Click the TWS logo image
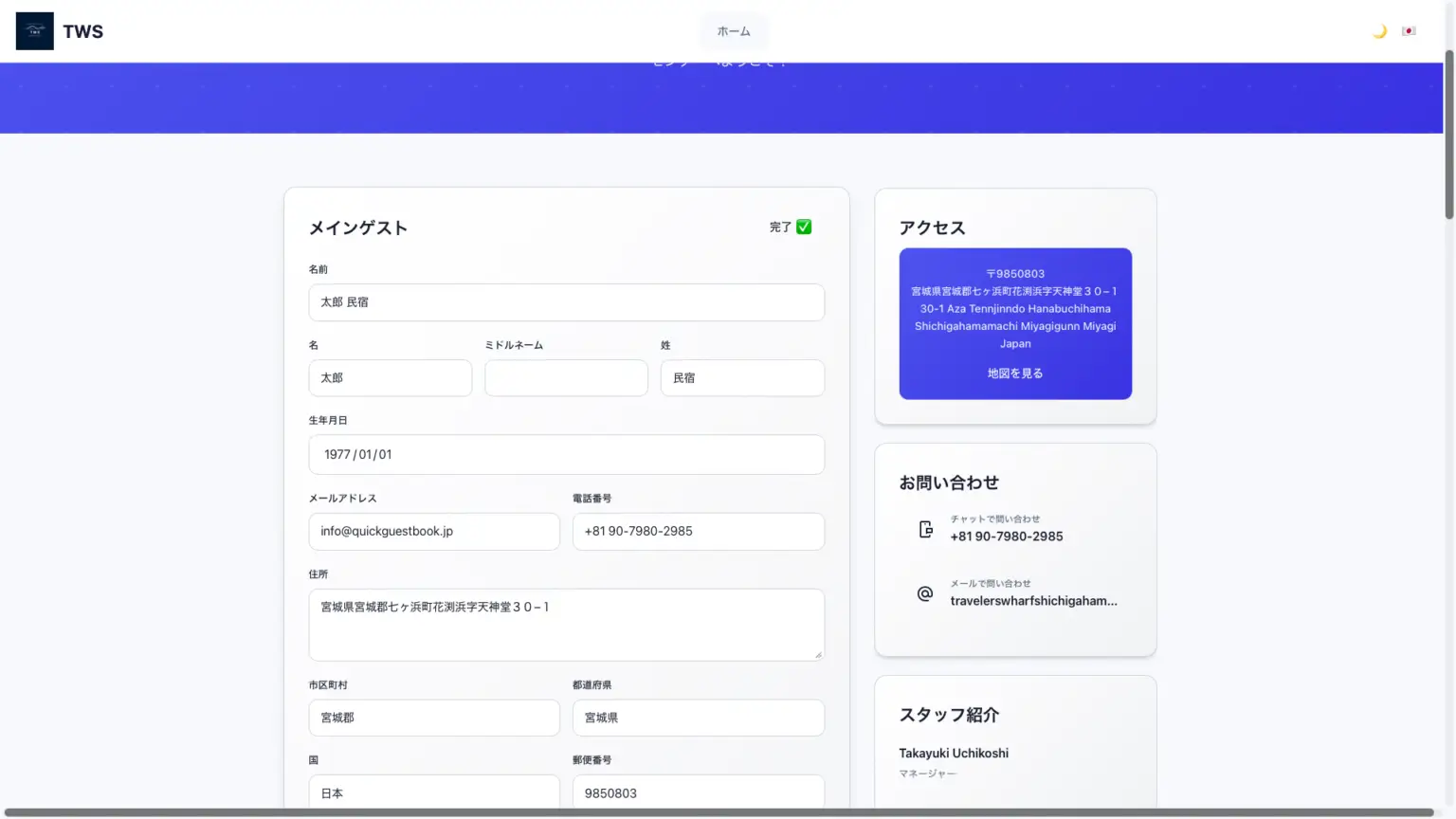The width and height of the screenshot is (1456, 819). (x=35, y=31)
